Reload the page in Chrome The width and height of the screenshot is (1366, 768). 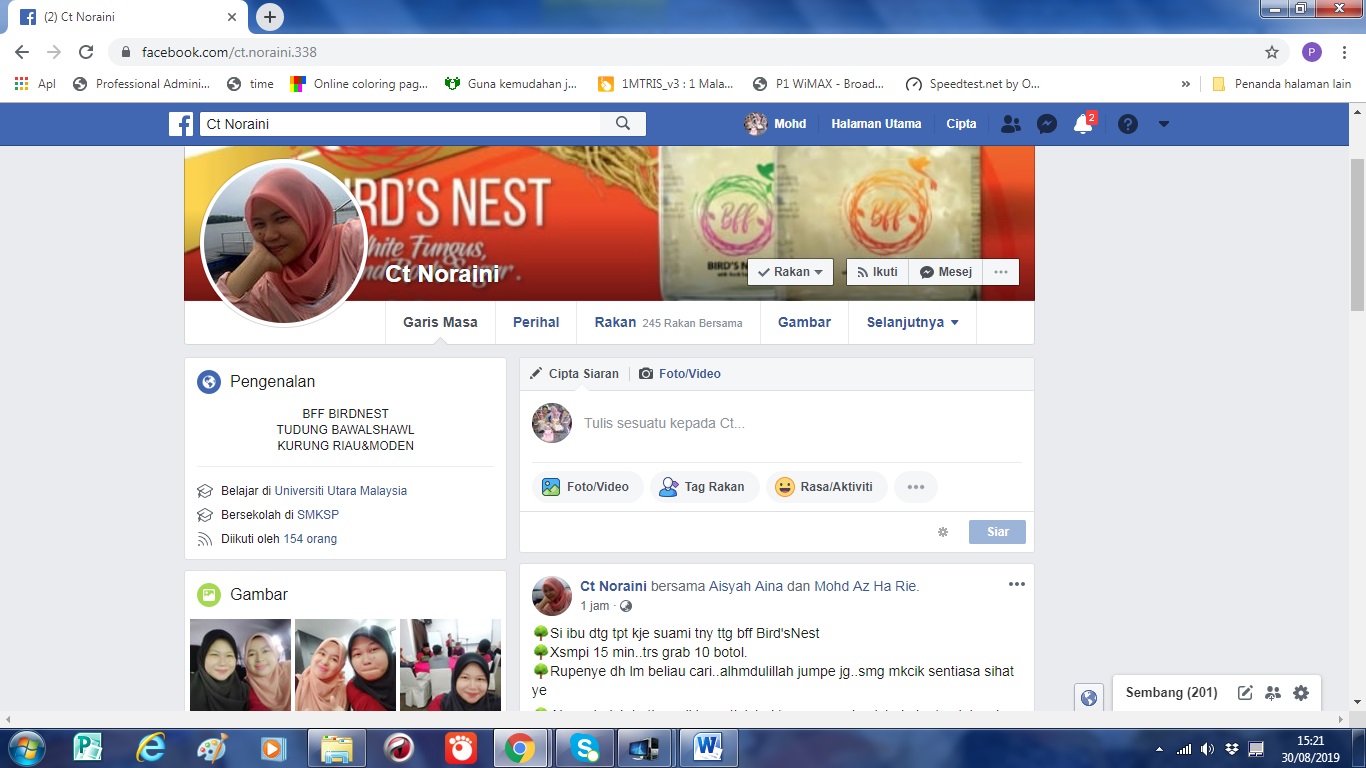click(86, 52)
